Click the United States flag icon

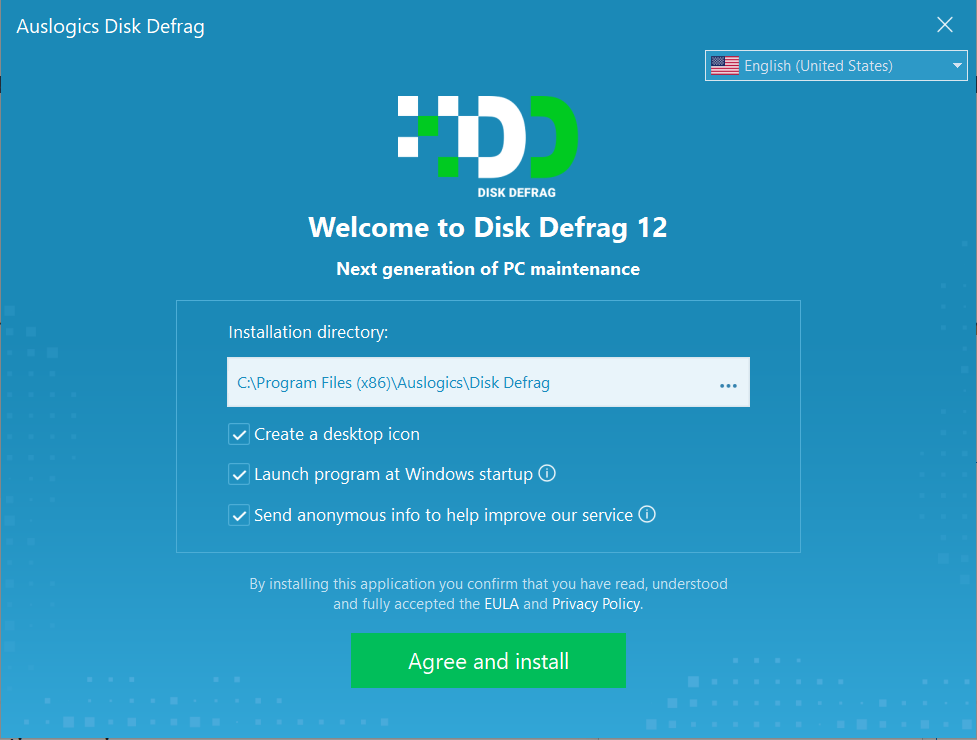(x=724, y=65)
